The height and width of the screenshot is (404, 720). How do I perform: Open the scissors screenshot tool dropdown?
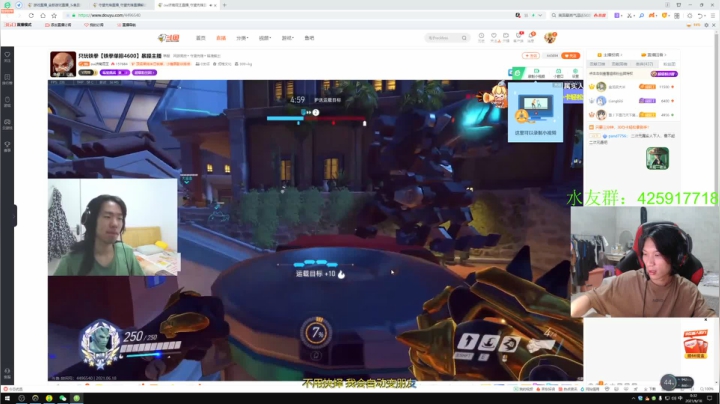631,15
